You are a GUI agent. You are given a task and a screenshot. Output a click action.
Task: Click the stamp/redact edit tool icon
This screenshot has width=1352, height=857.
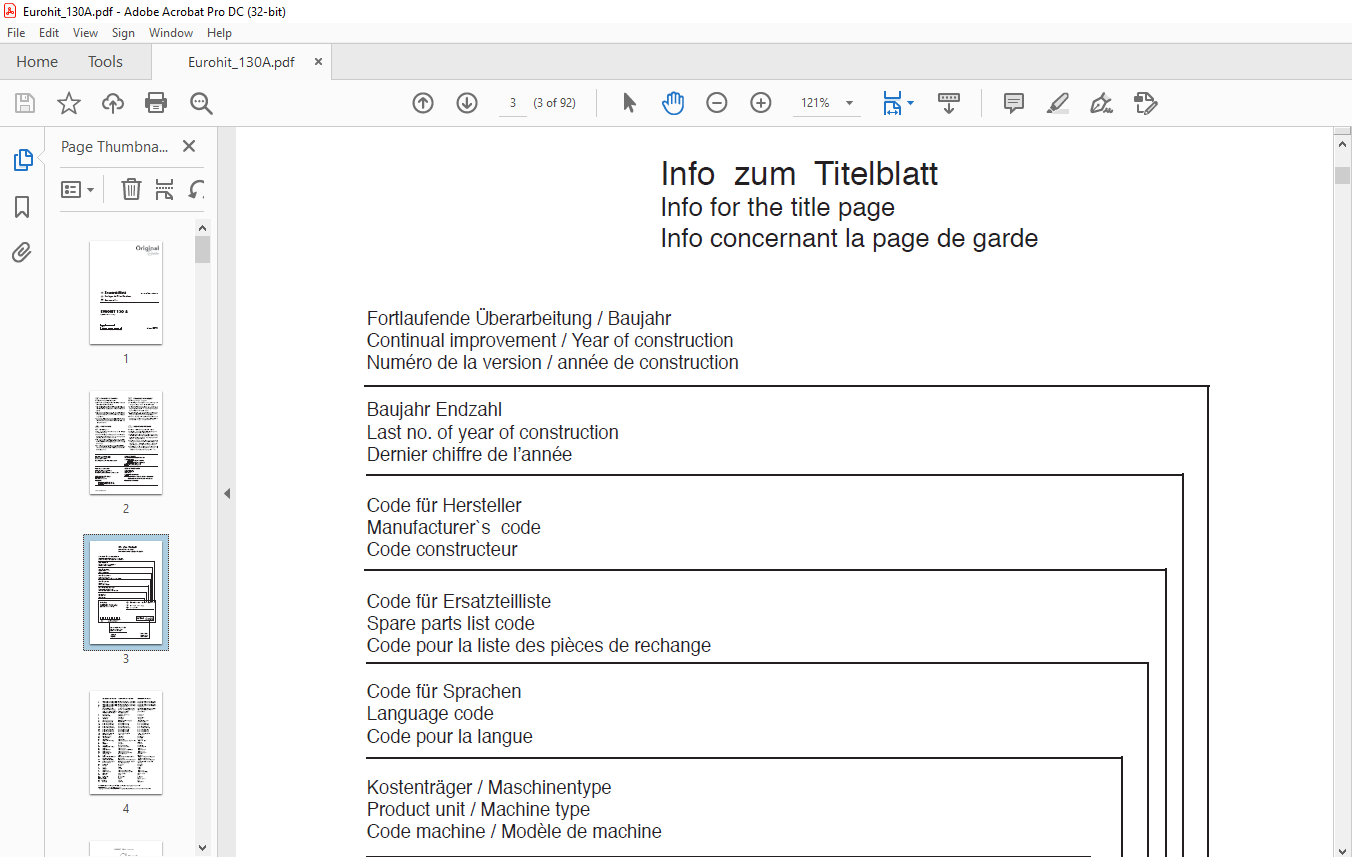1146,103
